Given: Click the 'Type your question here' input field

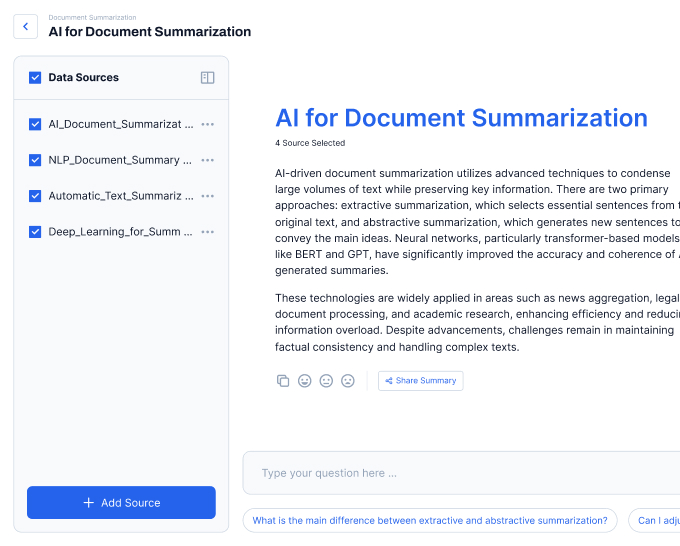Looking at the screenshot, I should point(460,473).
